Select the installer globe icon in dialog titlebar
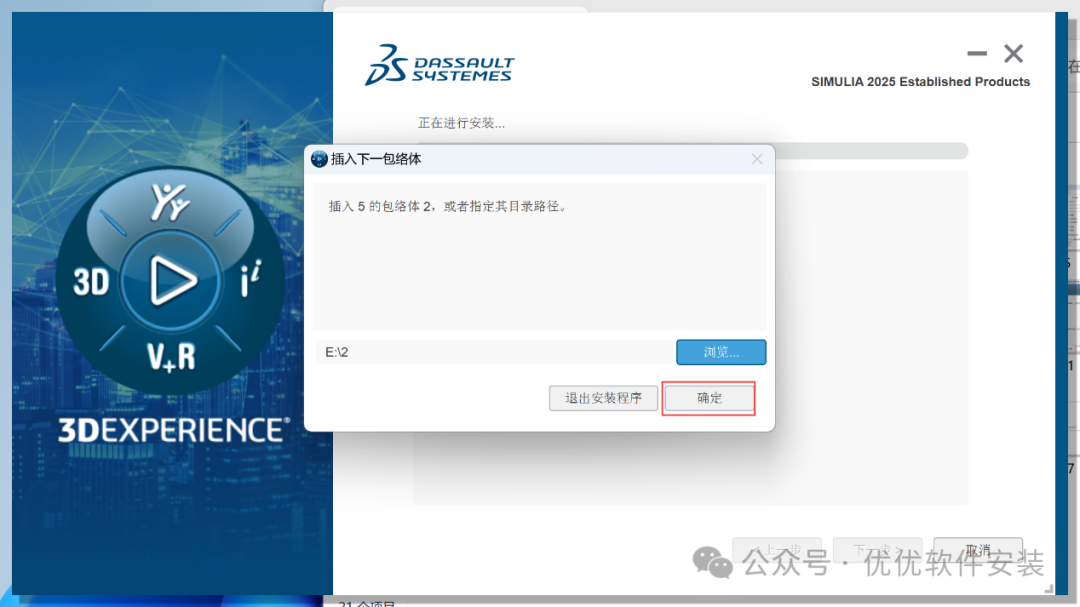The width and height of the screenshot is (1080, 607). click(318, 158)
